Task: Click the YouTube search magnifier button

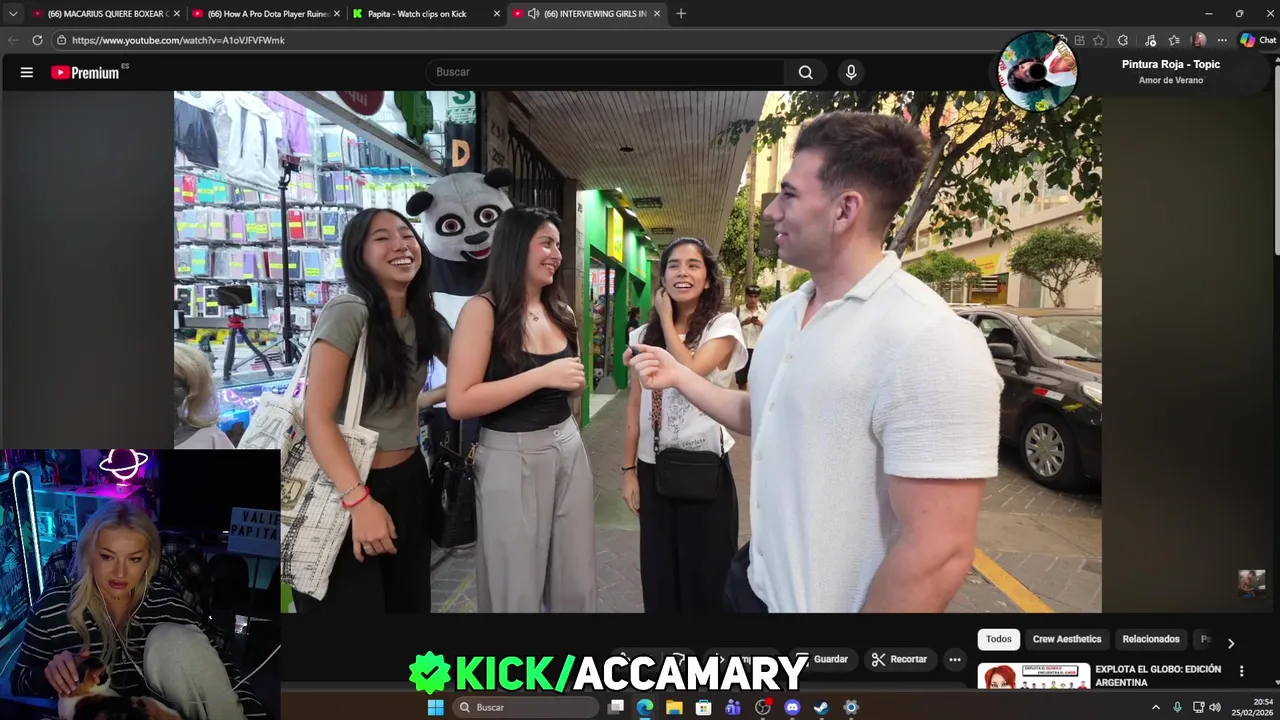Action: (x=805, y=72)
